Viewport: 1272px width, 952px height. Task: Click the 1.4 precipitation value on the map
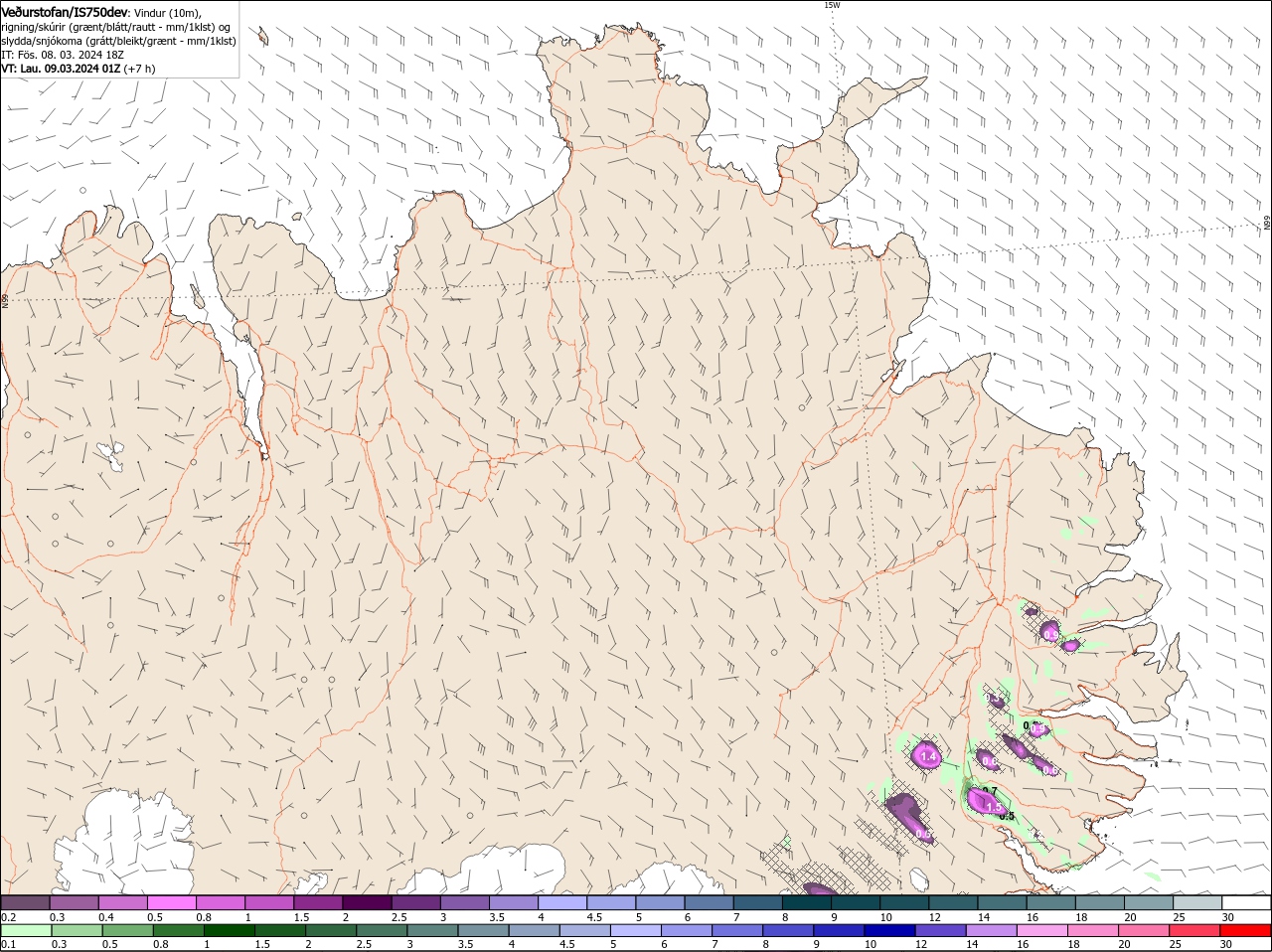[x=929, y=757]
